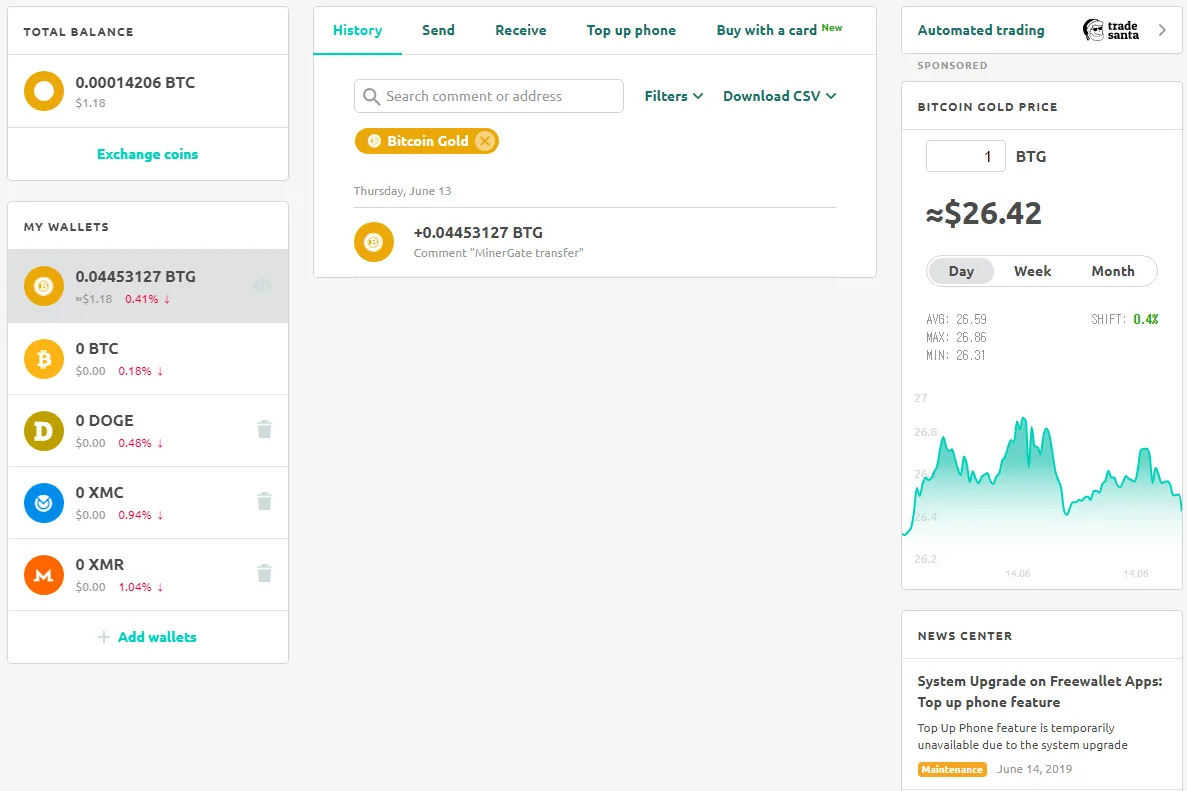The image size is (1187, 791).
Task: Toggle visibility eye on the BTG wallet
Action: [x=262, y=285]
